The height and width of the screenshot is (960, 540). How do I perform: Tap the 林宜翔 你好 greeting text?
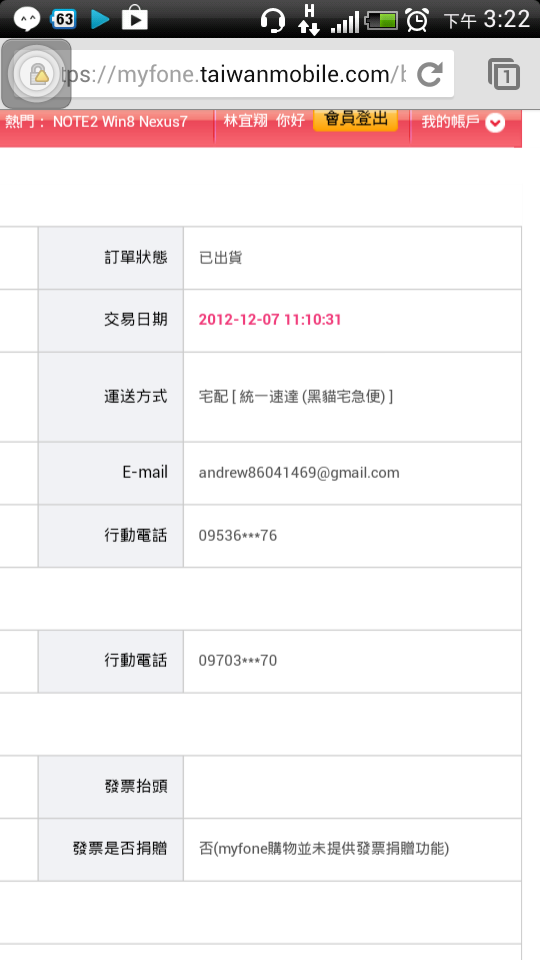pos(264,121)
